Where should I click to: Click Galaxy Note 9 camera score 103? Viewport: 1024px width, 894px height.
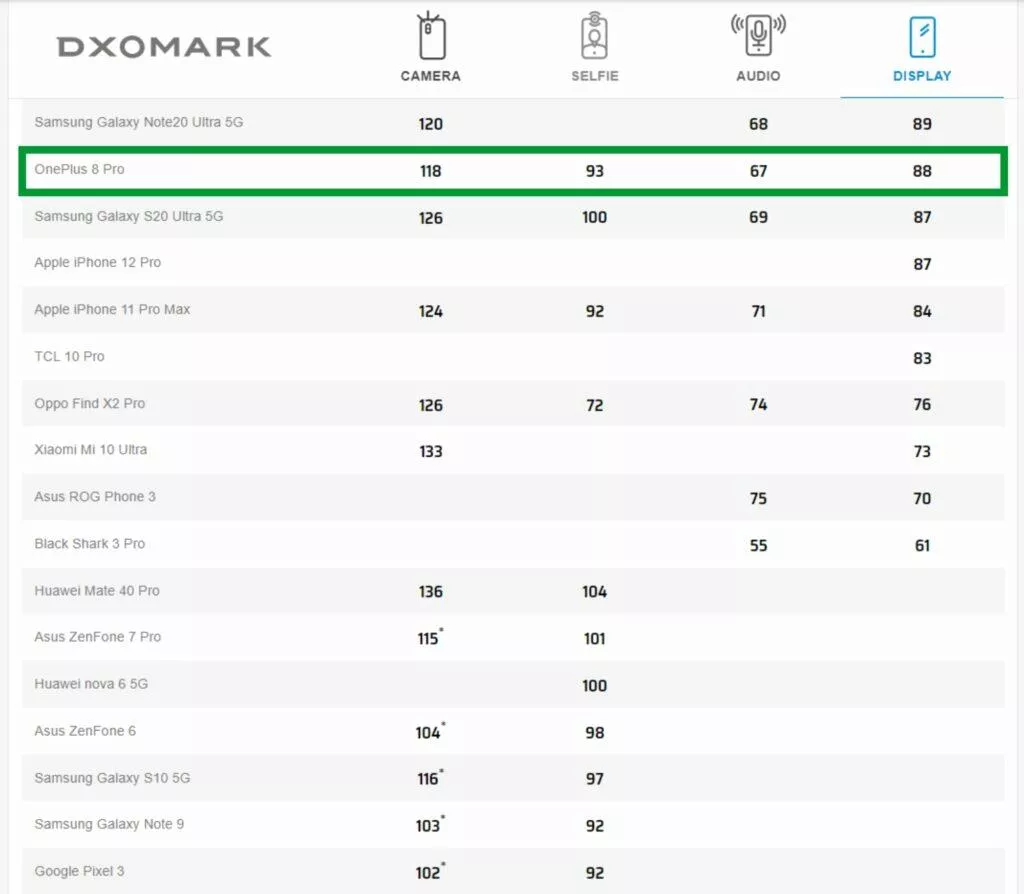pos(430,825)
